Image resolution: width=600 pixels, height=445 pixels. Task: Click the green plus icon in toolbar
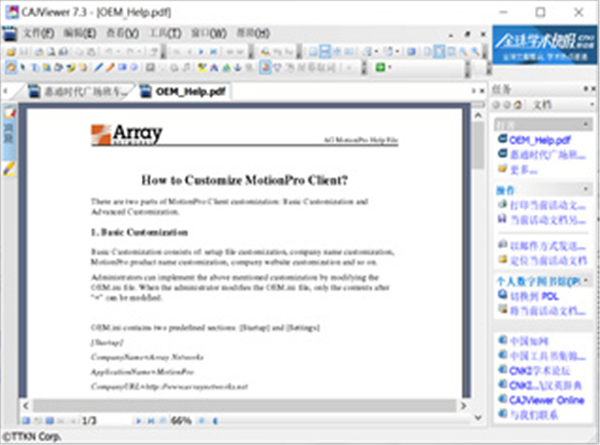(x=381, y=67)
